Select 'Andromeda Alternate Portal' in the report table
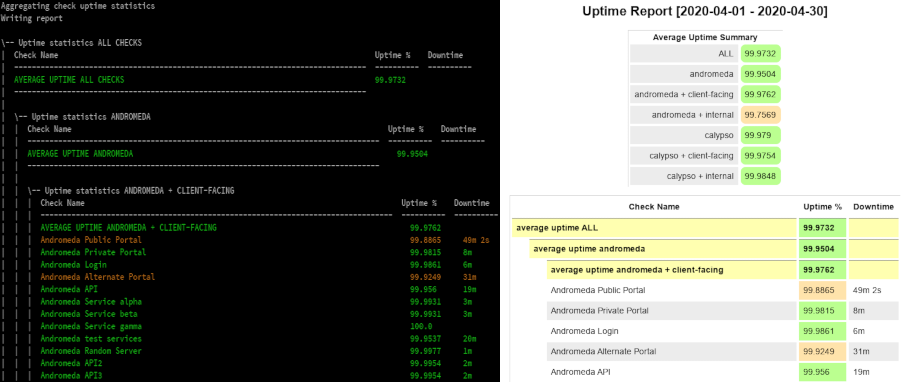 [x=603, y=351]
